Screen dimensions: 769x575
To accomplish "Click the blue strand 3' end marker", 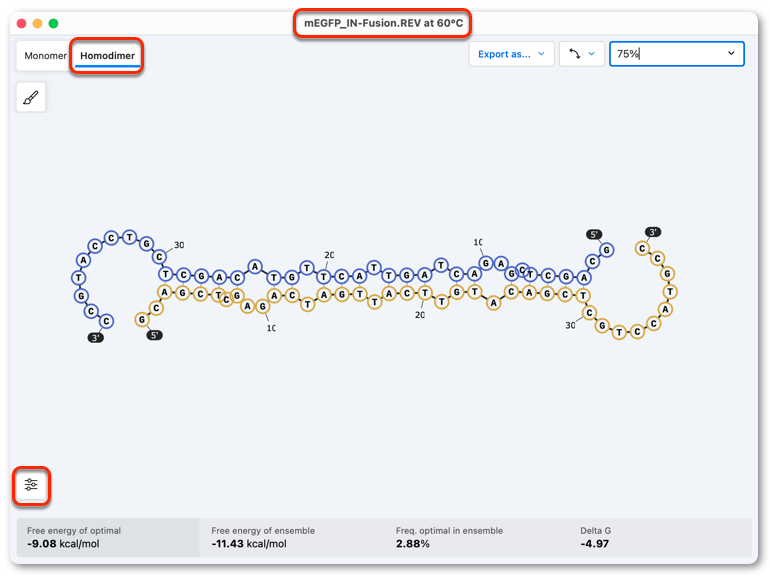I will [x=96, y=338].
